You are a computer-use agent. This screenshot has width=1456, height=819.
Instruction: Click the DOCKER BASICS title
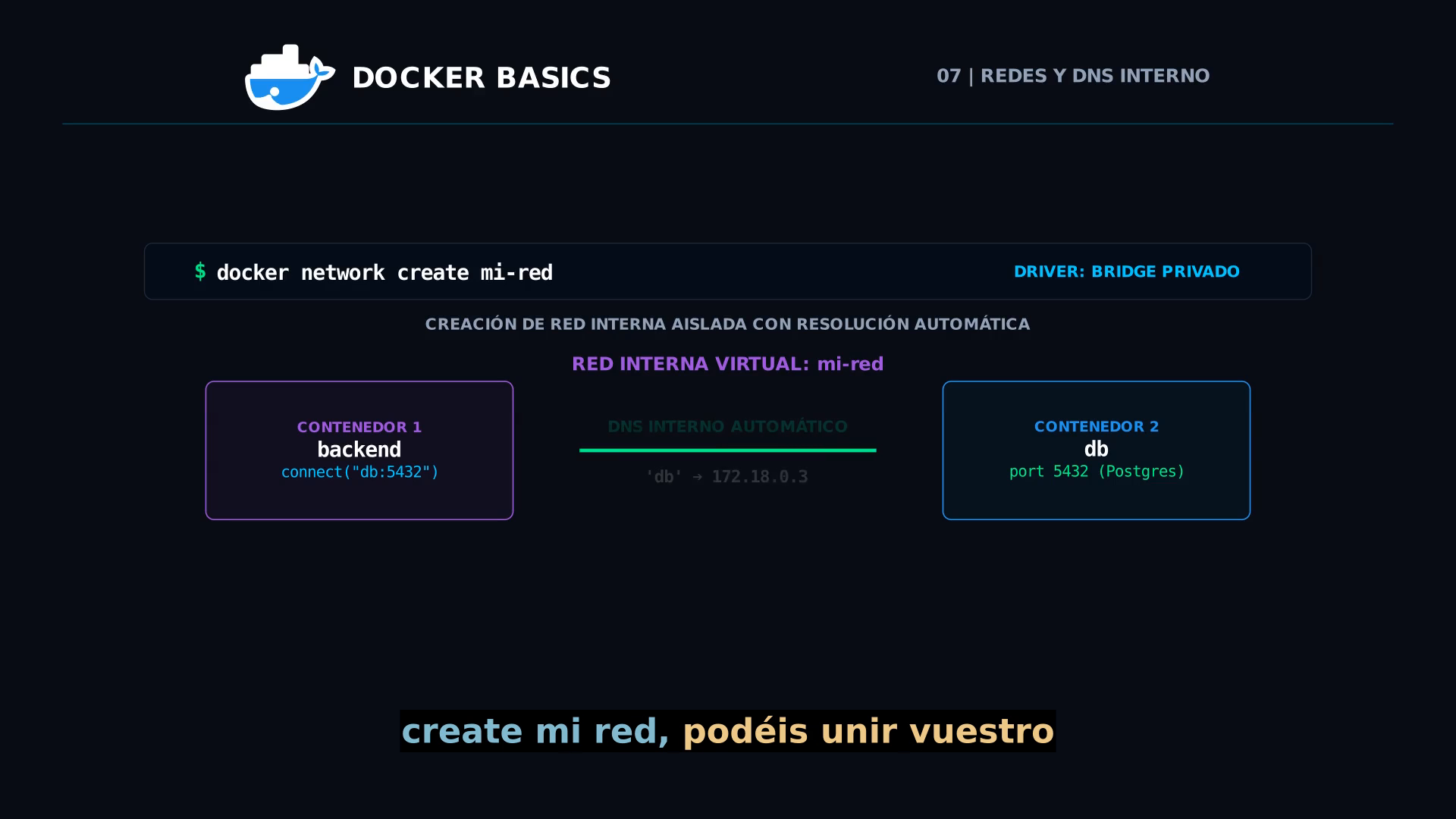(x=482, y=78)
